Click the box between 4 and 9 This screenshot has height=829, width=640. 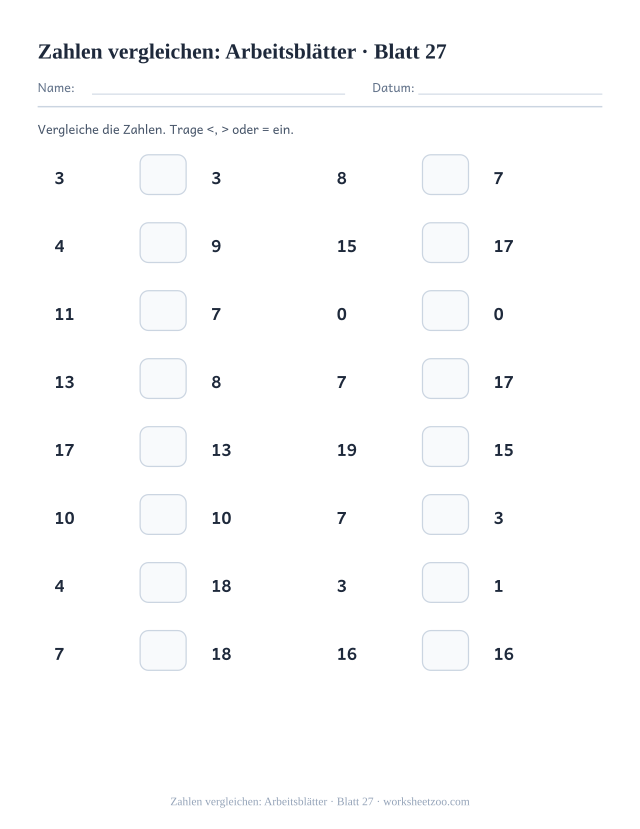click(163, 243)
